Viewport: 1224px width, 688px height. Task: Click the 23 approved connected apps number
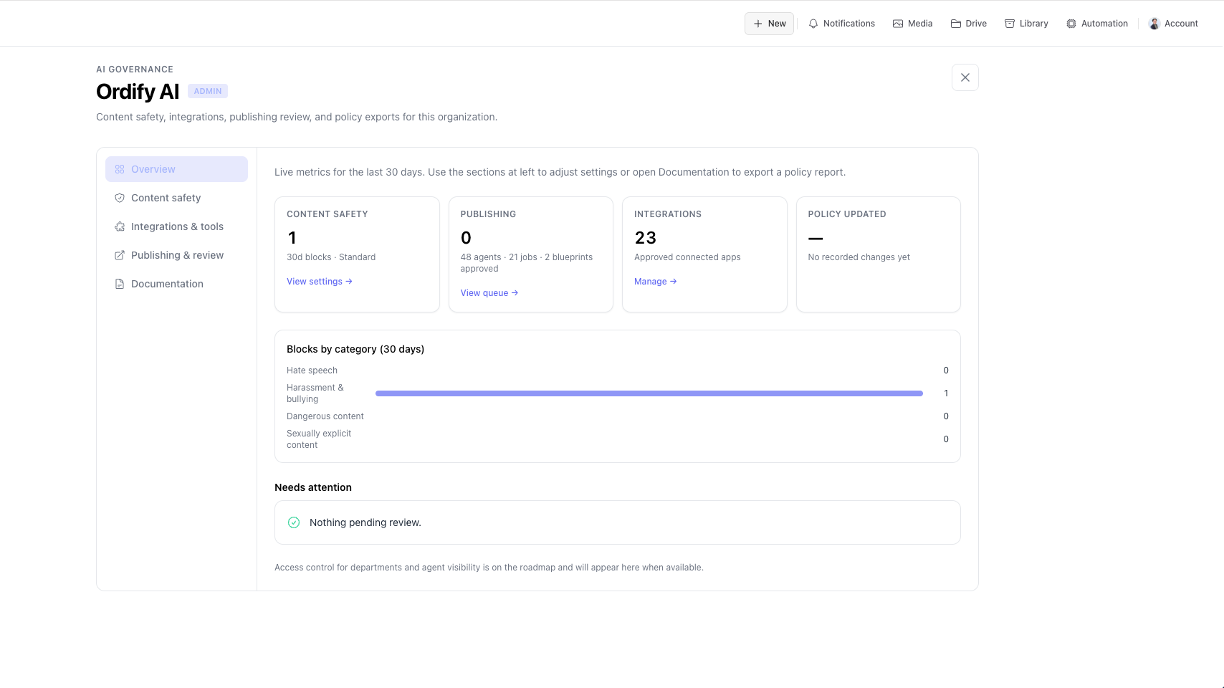pos(645,237)
